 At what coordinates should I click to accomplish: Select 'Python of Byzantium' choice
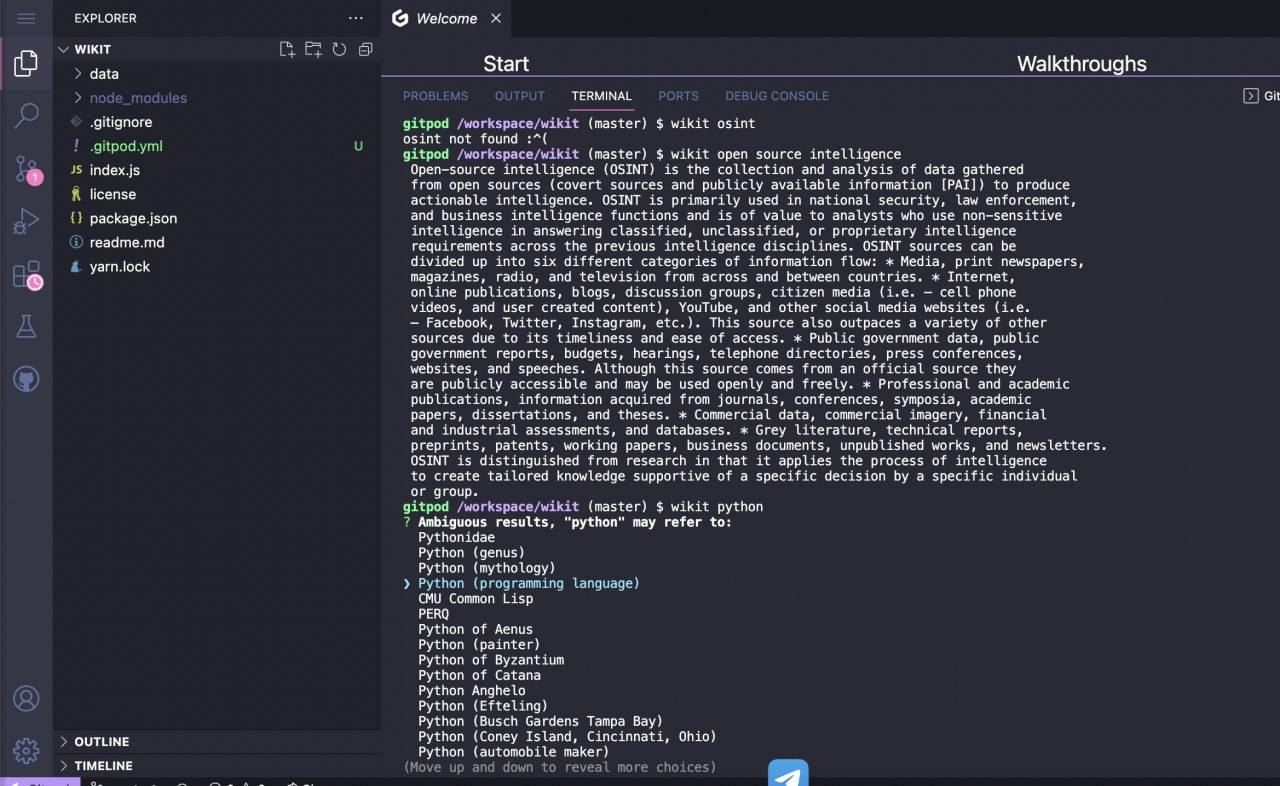[491, 660]
